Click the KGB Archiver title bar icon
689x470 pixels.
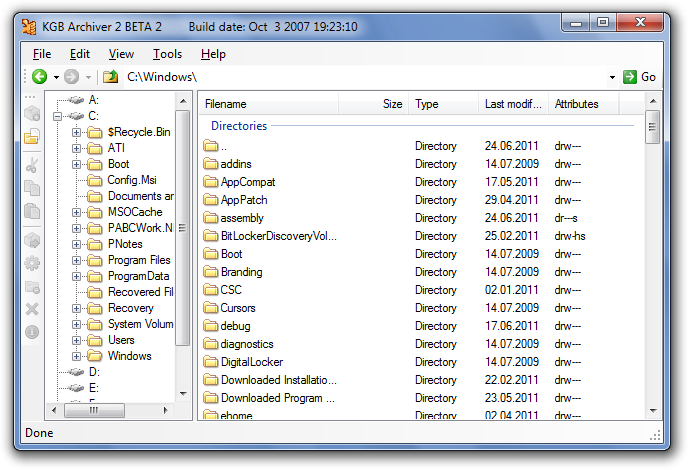click(29, 27)
